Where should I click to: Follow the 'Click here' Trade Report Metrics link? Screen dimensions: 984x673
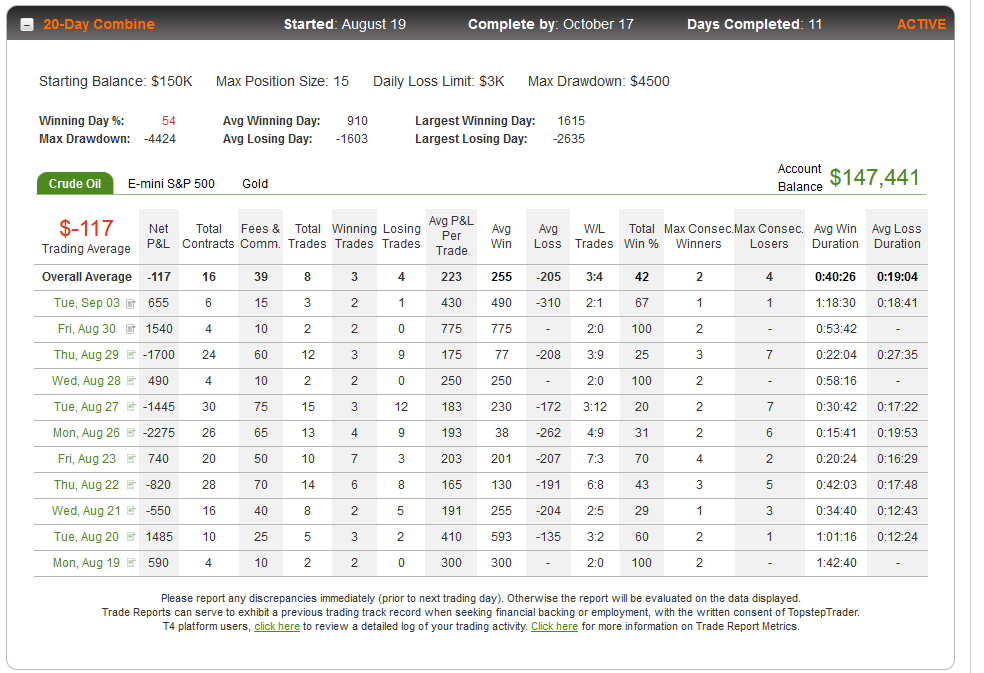point(554,627)
